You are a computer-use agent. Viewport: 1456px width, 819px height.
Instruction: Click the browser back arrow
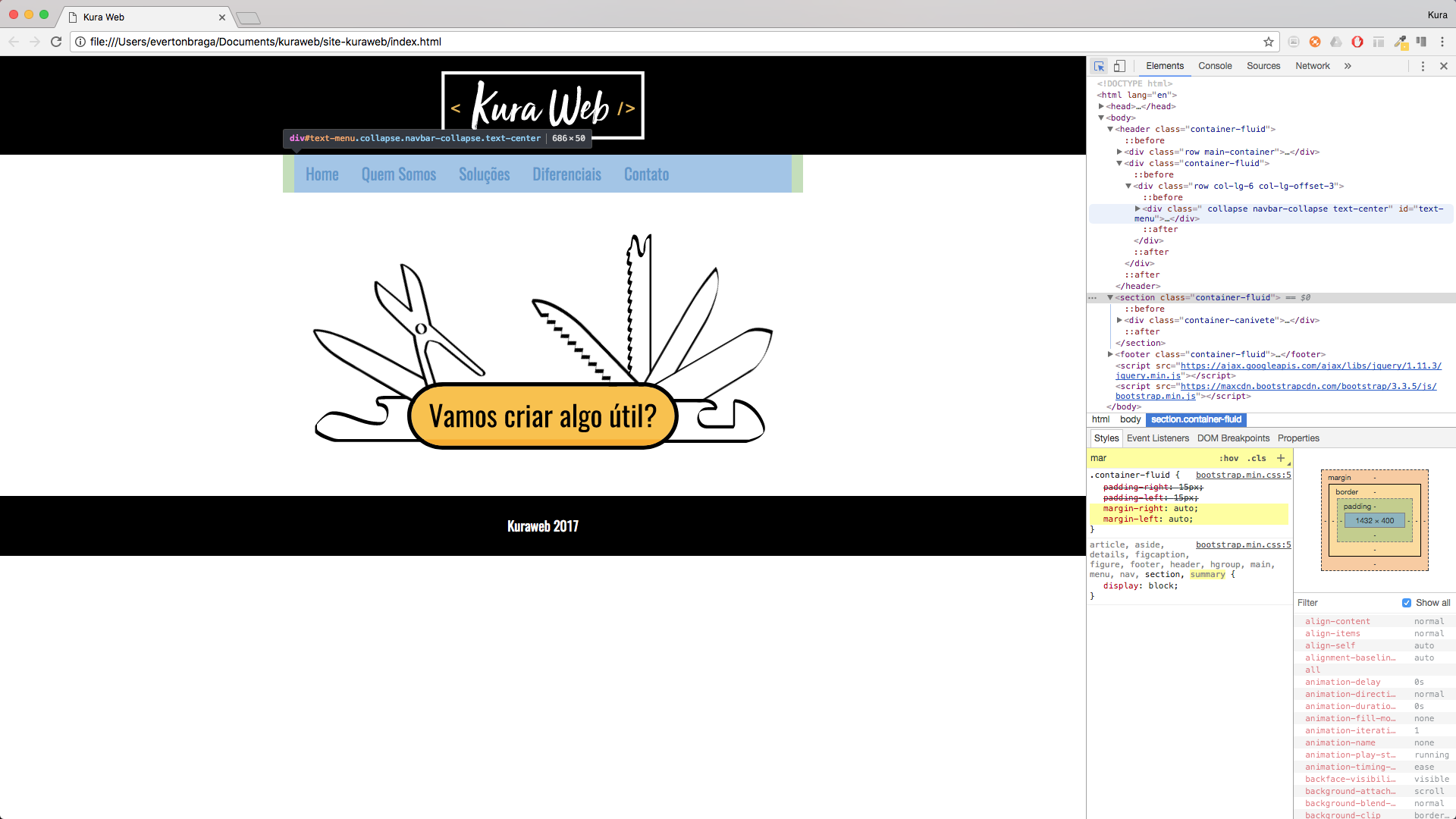(x=14, y=42)
